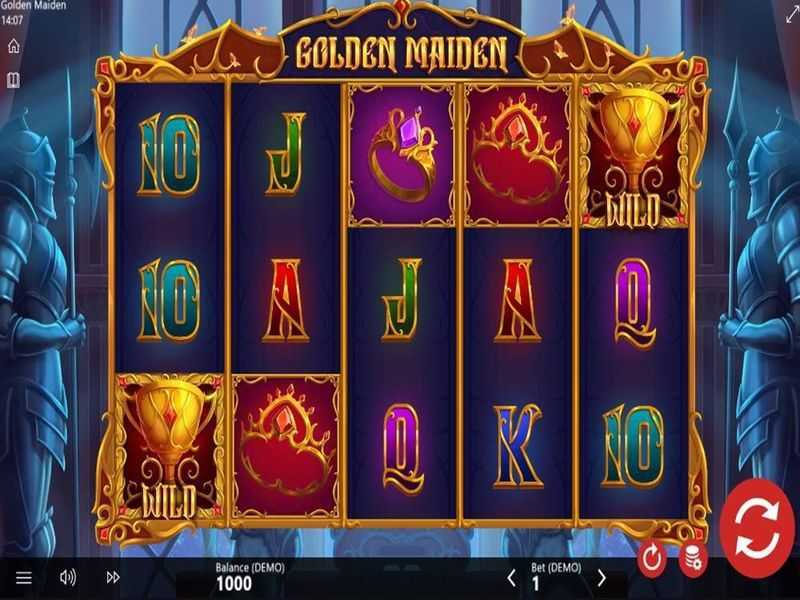
Task: Select the blue K symbol
Action: tap(517, 447)
